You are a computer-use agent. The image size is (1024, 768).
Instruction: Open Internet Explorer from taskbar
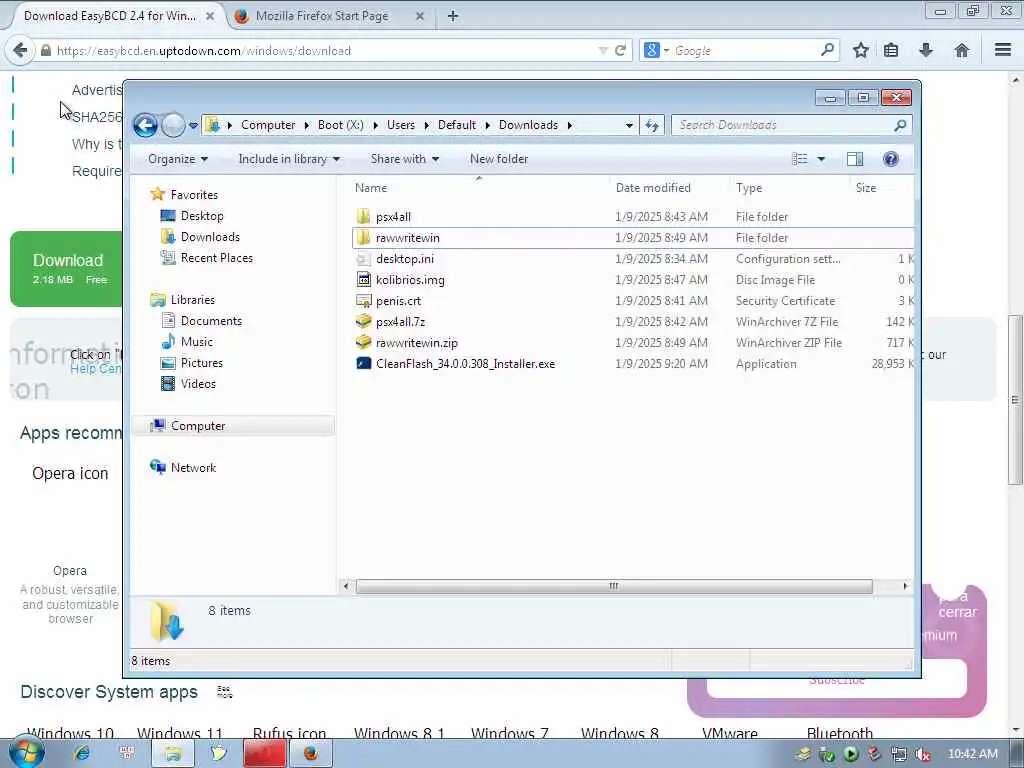[x=82, y=753]
